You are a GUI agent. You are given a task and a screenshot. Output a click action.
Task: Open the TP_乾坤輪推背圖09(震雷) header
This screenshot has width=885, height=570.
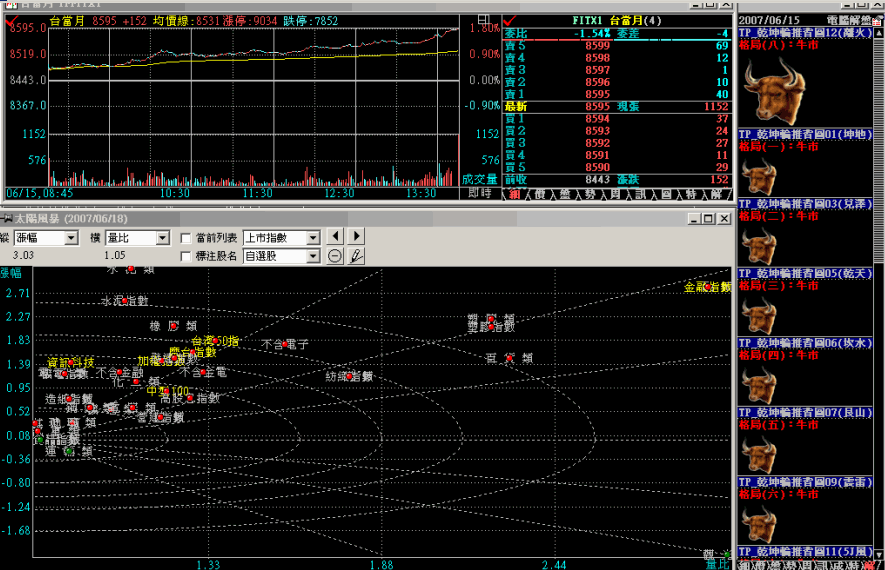tap(805, 482)
